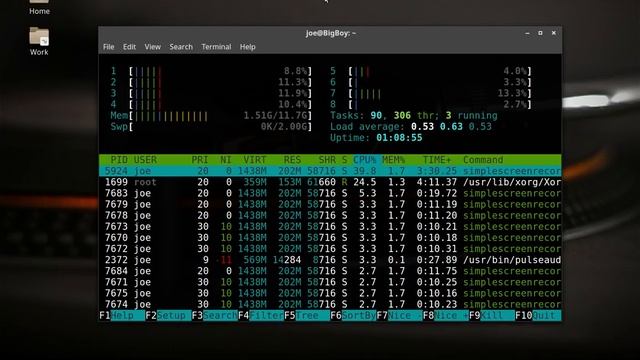This screenshot has height=360, width=640.
Task: Maximize the terminal window
Action: coord(540,33)
